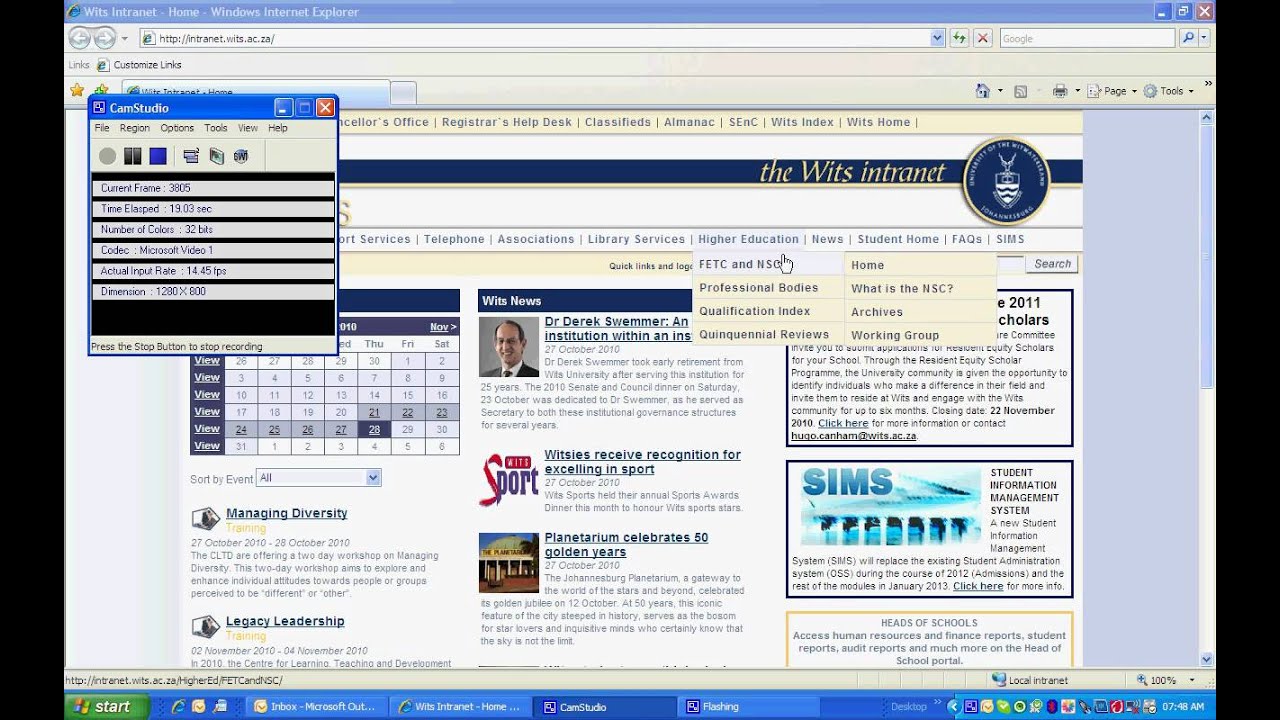Screen dimensions: 1280x720
Task: Choose Archives in the NSC submenu
Action: point(921,312)
